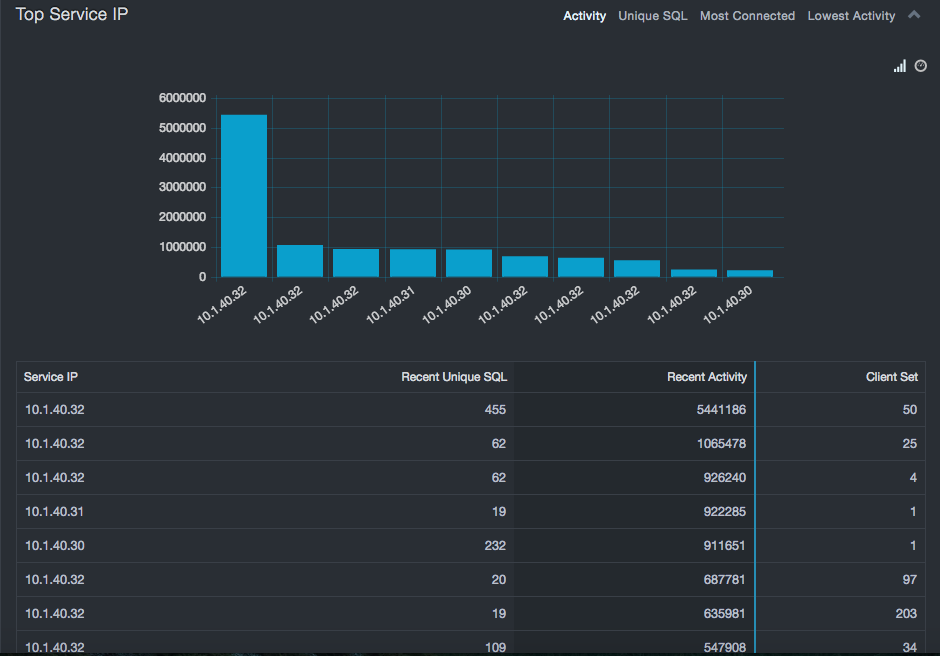Image resolution: width=940 pixels, height=656 pixels.
Task: Click the Client Set value 203
Action: (x=906, y=614)
